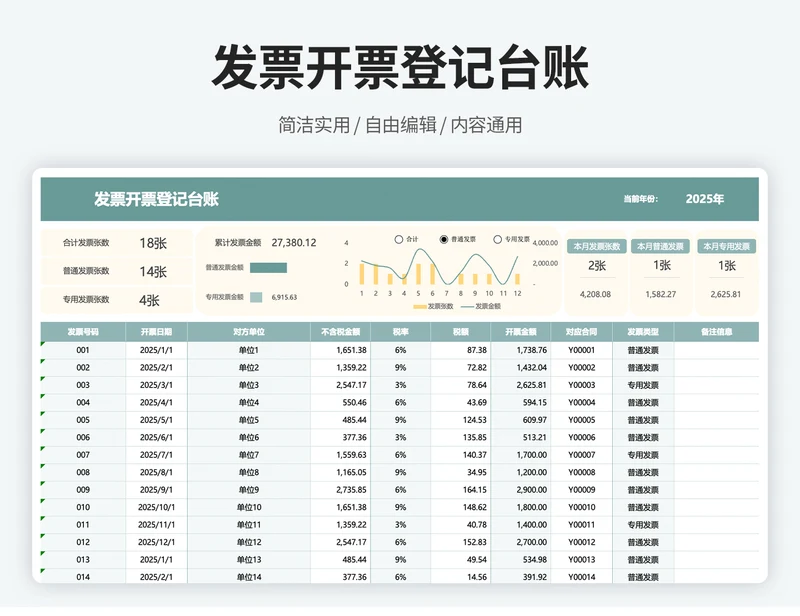Click 普通发票 type in row 001

(643, 350)
